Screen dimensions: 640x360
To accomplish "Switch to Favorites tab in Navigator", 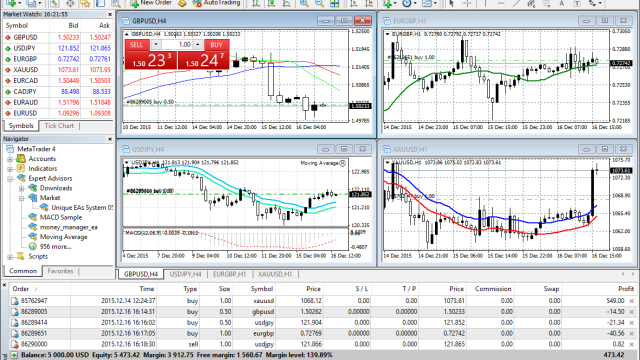I will pyautogui.click(x=60, y=271).
